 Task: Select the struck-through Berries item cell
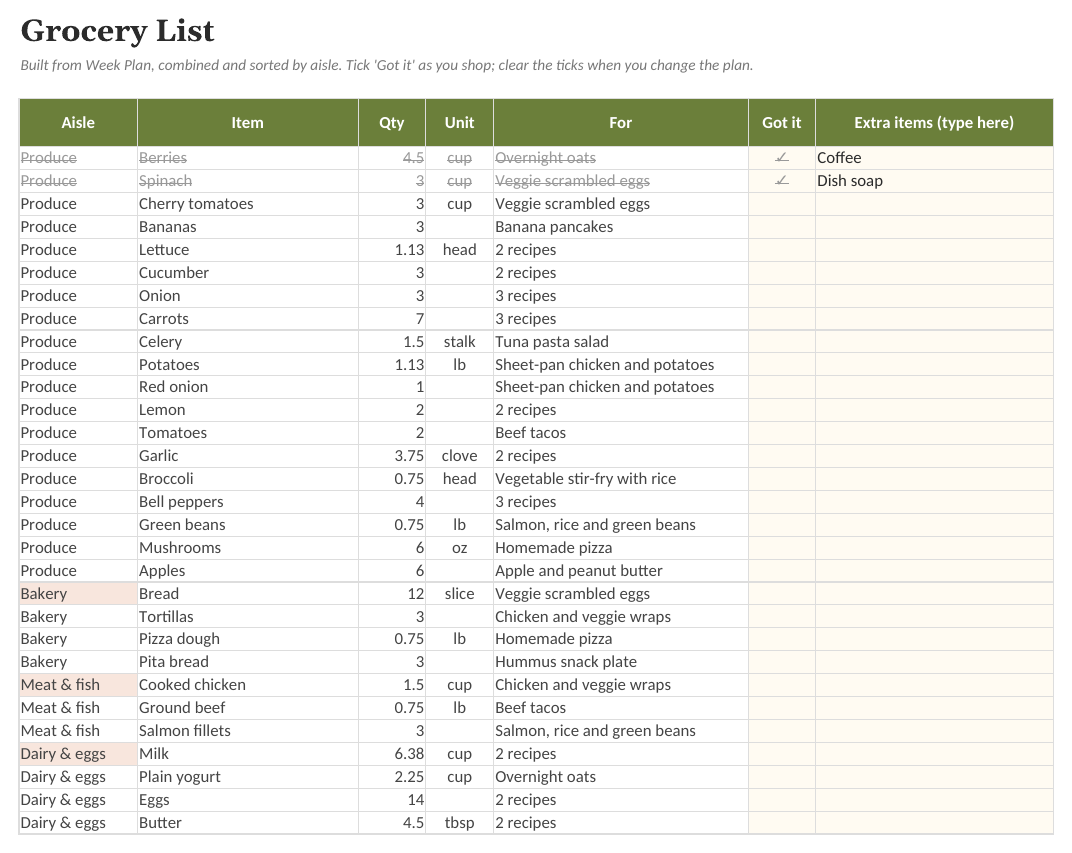click(247, 158)
